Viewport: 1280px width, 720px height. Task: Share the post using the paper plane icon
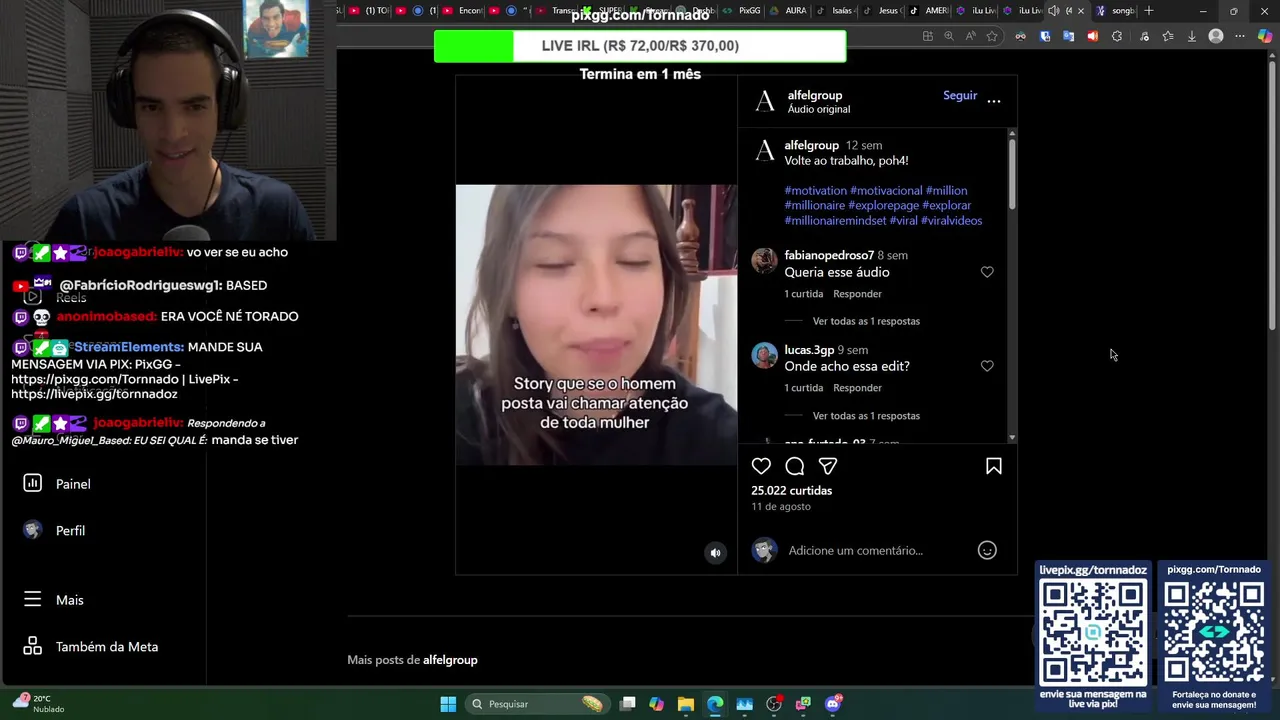tap(828, 466)
